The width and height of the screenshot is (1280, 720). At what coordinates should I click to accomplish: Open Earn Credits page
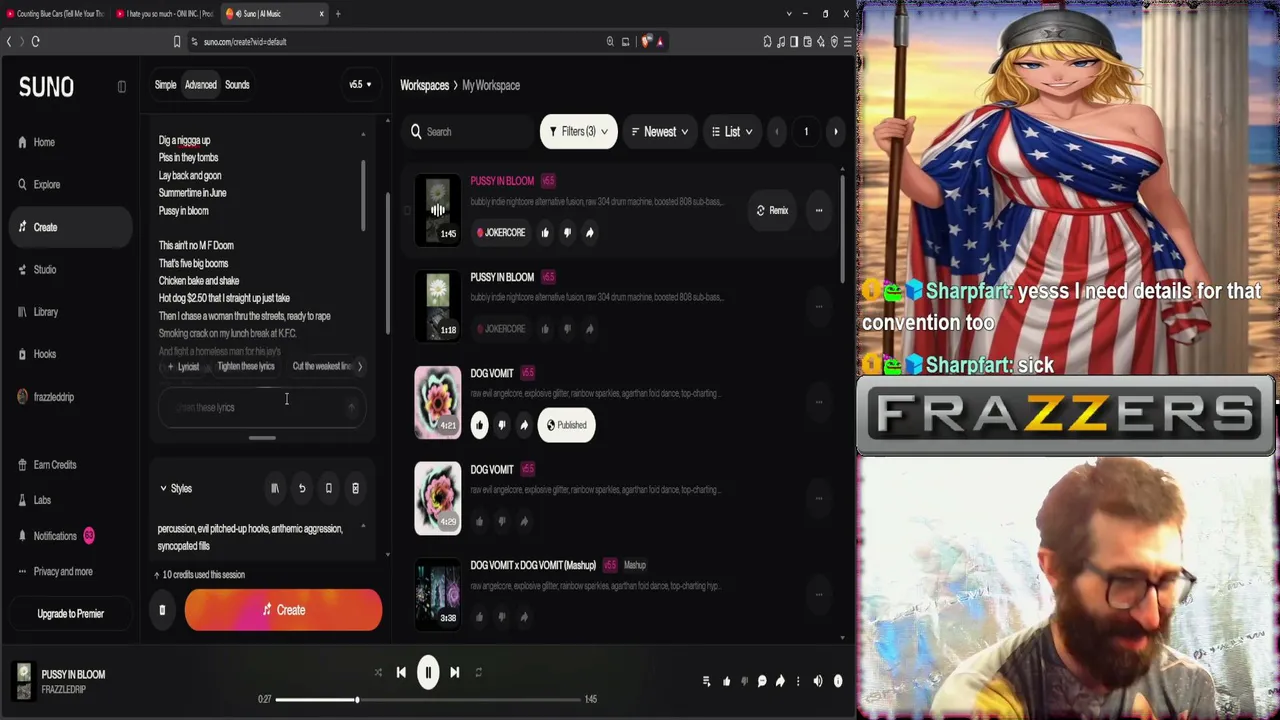pyautogui.click(x=54, y=465)
